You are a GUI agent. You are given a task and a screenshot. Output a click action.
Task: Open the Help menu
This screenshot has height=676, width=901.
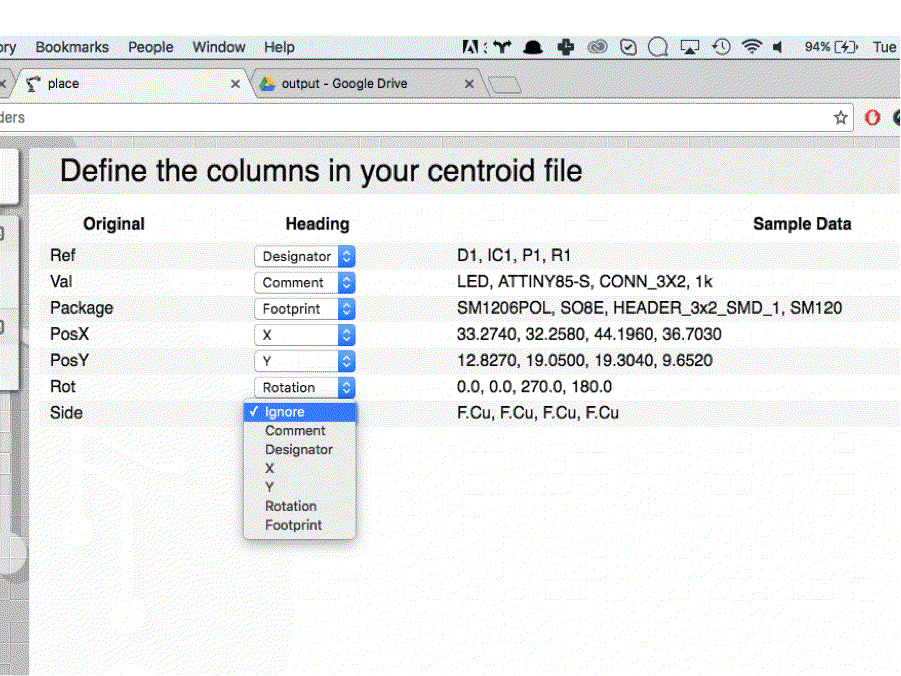[x=279, y=47]
